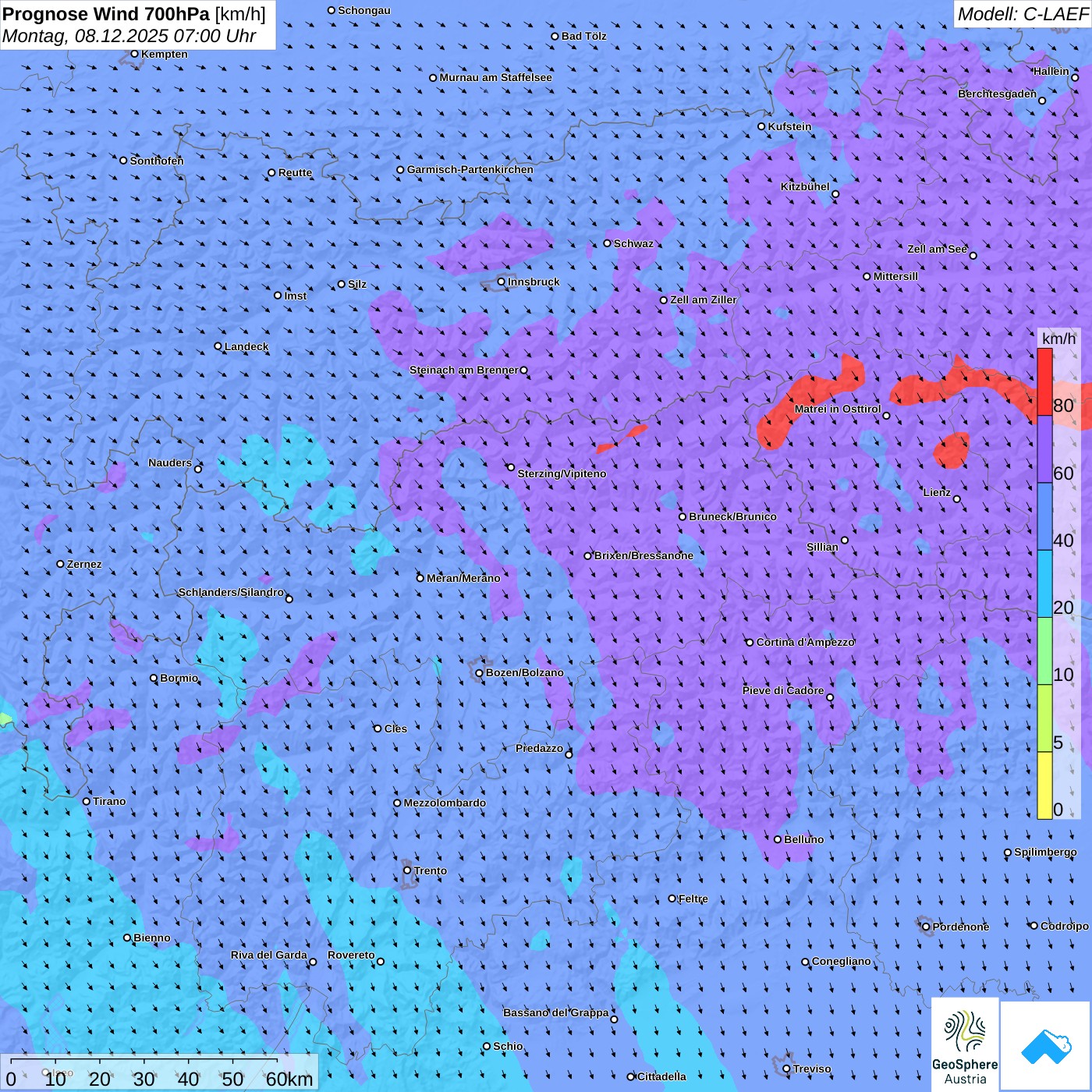Select the Riva del Garda label
The height and width of the screenshot is (1092, 1092).
269,955
